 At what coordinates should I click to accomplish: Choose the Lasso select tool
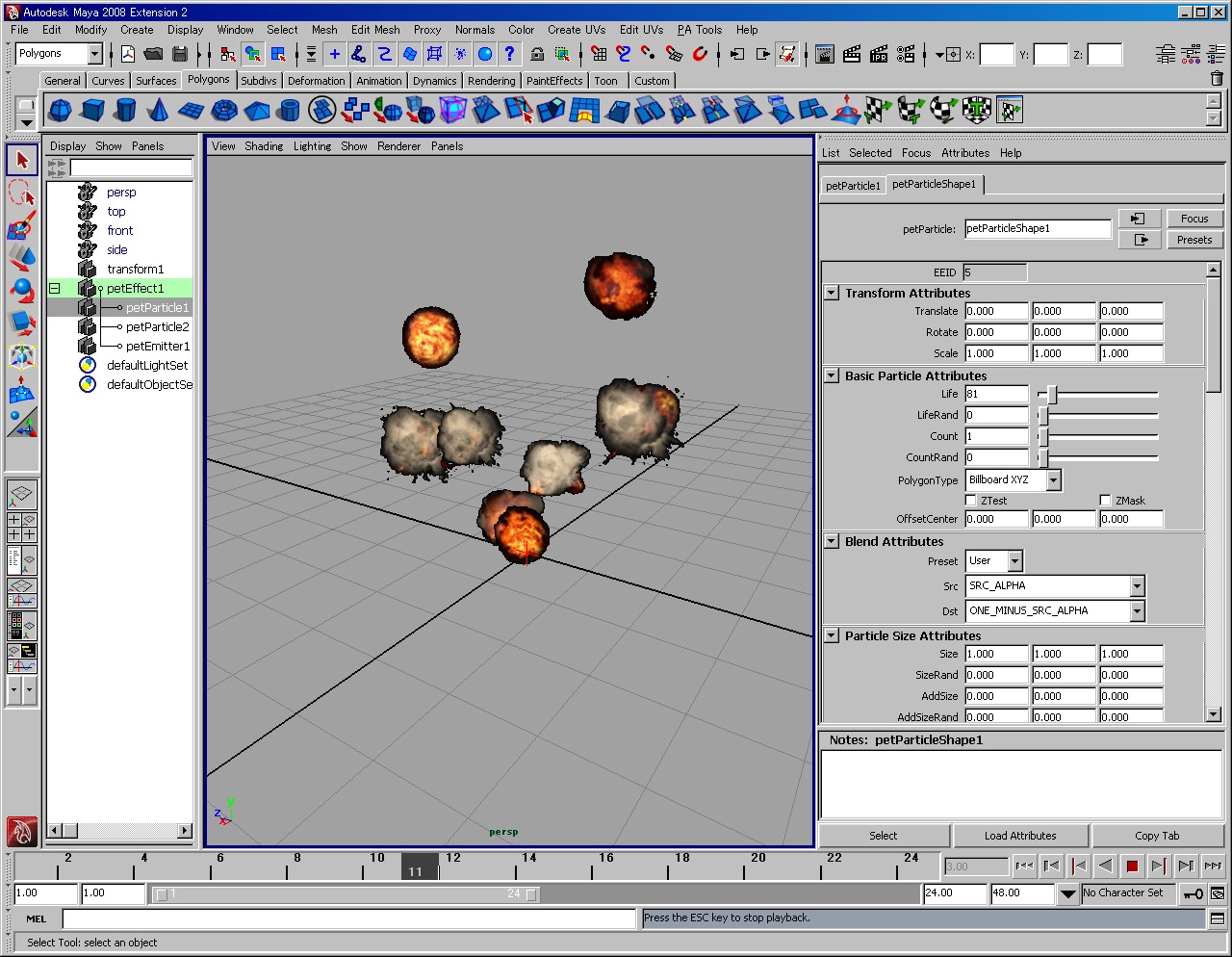pyautogui.click(x=22, y=194)
